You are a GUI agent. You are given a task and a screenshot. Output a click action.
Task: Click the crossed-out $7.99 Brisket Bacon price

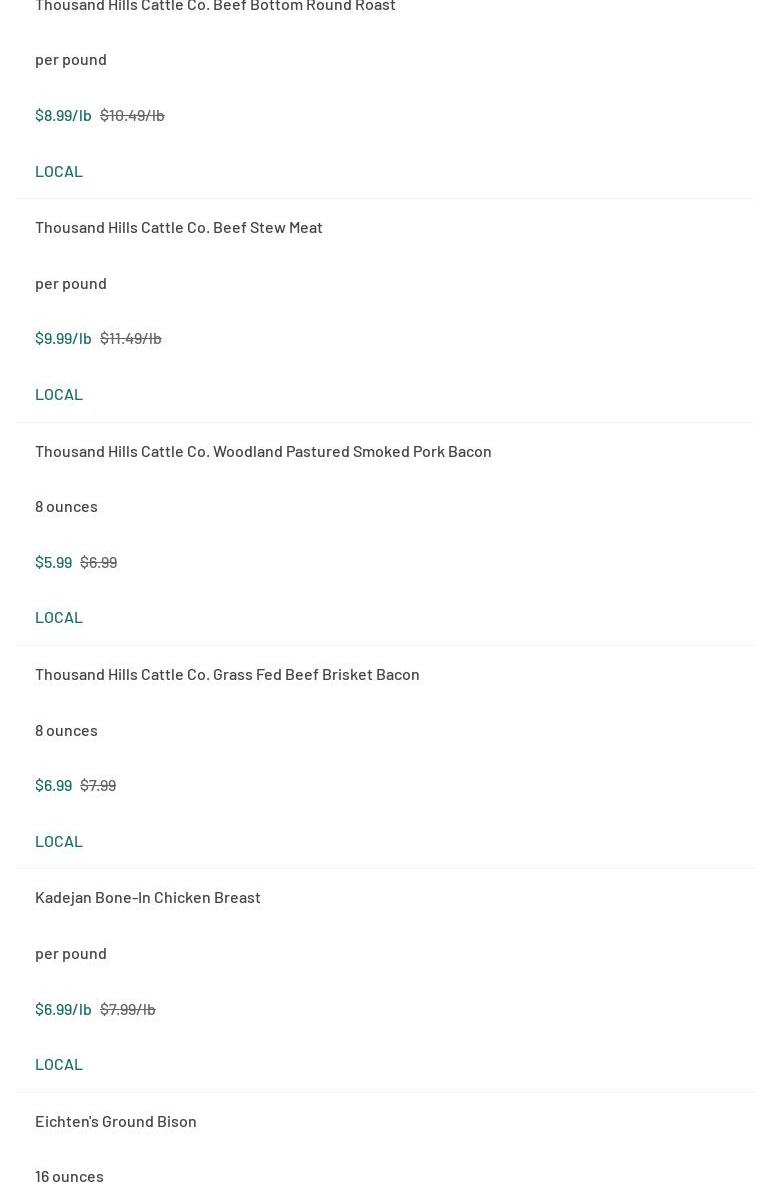pos(98,785)
